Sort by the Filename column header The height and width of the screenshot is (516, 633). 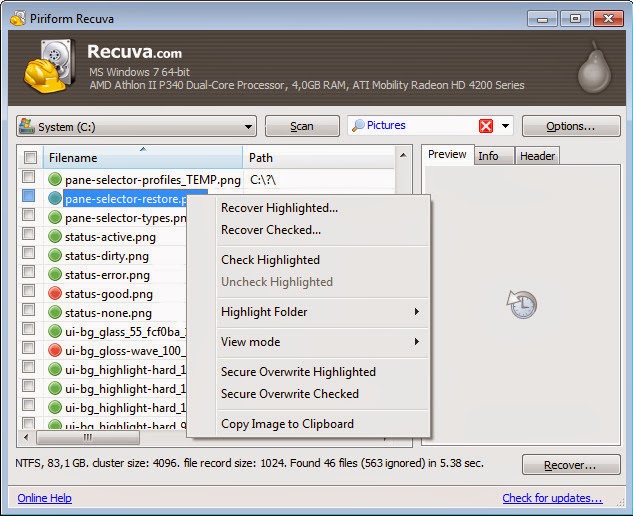tap(143, 157)
